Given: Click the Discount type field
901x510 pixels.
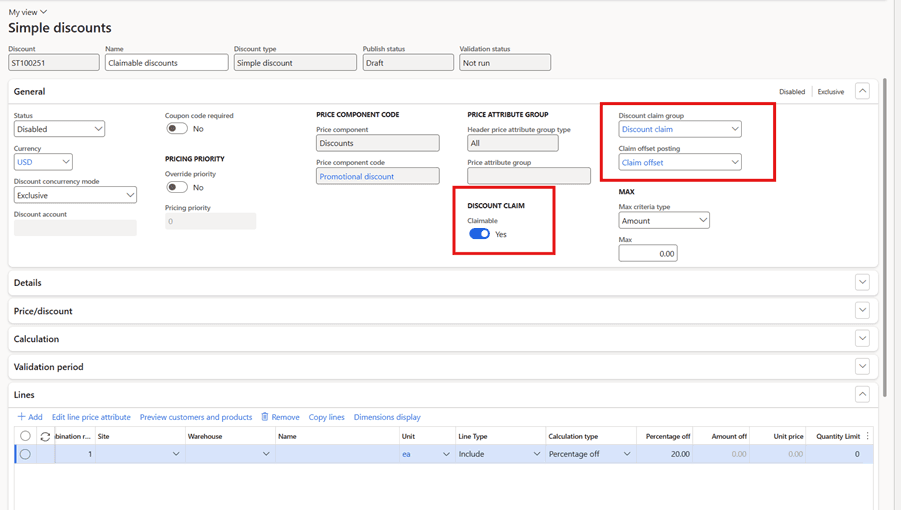Looking at the screenshot, I should [x=295, y=63].
